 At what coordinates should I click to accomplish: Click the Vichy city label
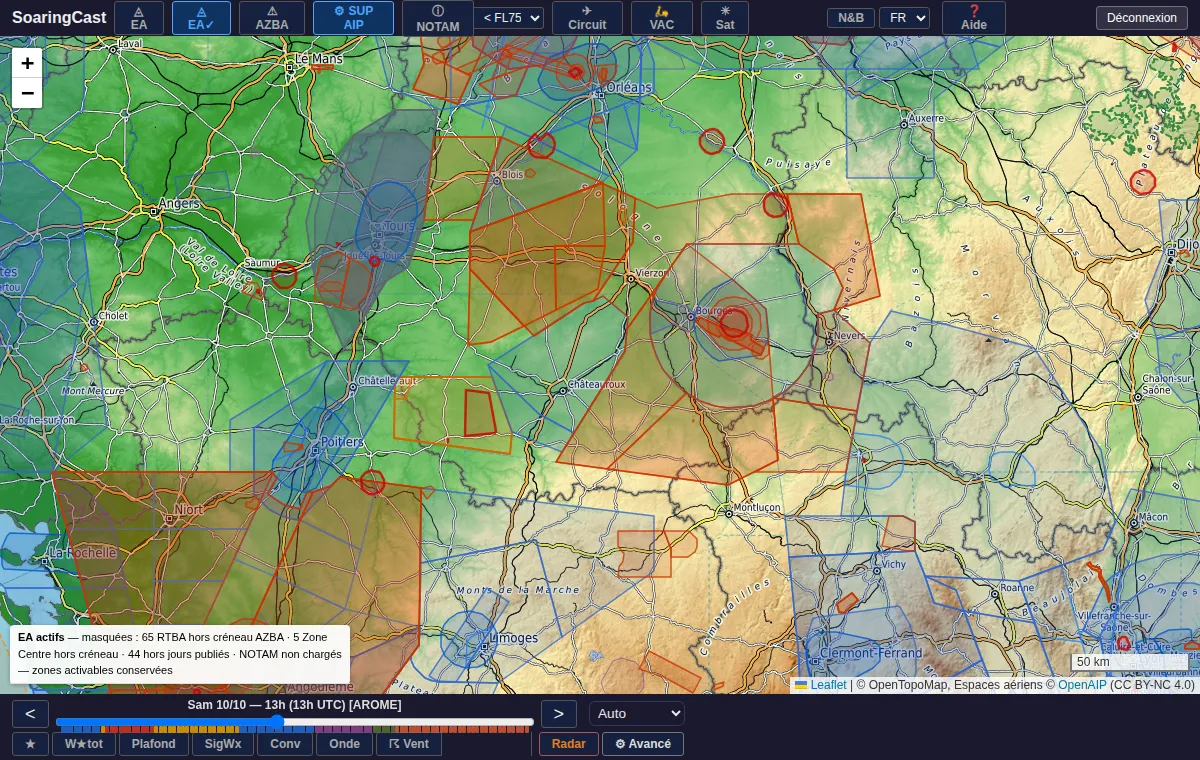[x=894, y=565]
